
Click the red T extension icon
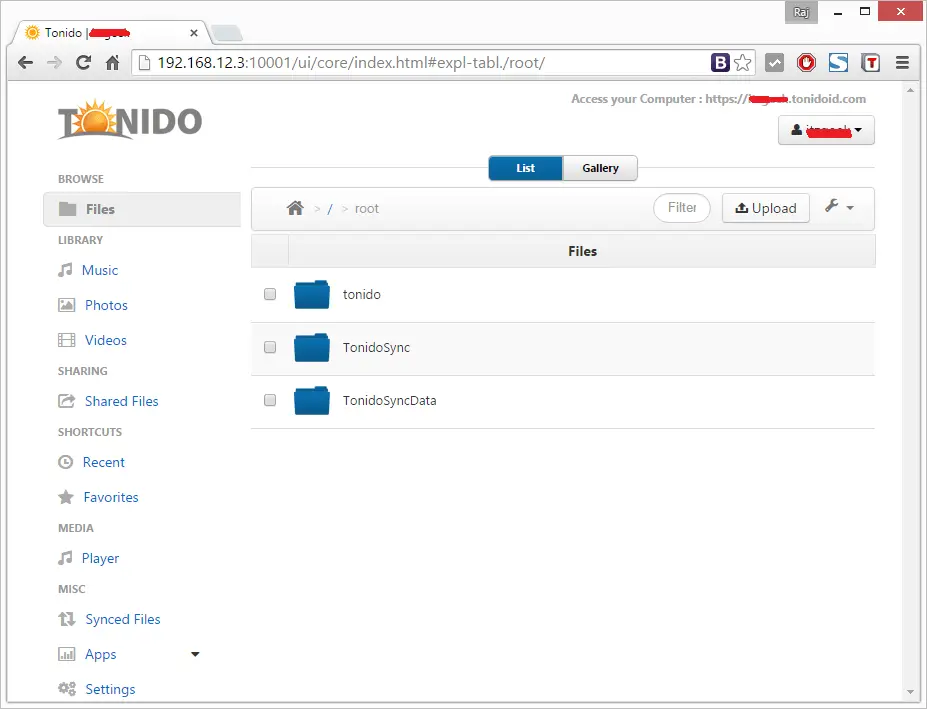click(870, 62)
